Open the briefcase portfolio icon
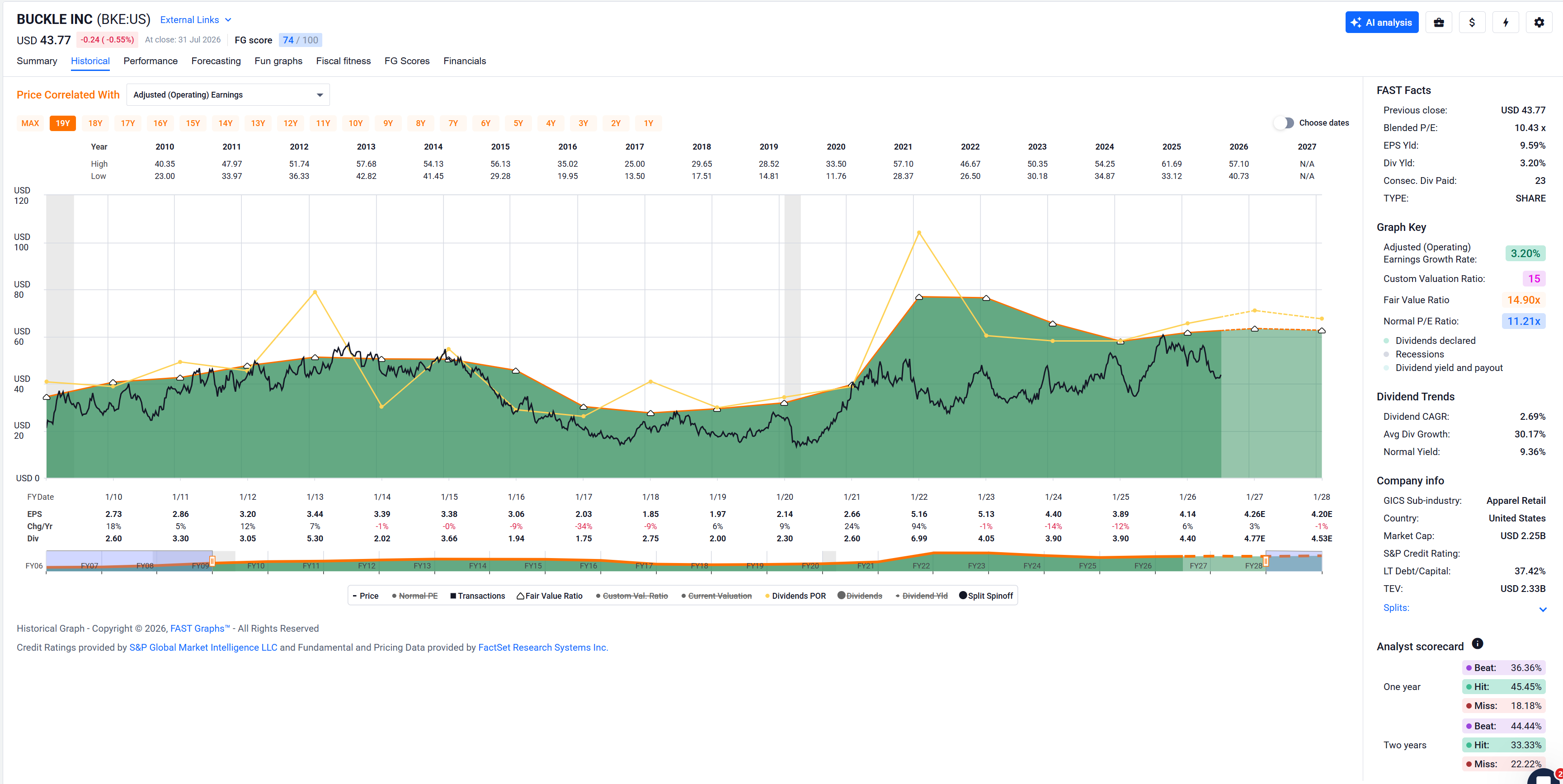1563x784 pixels. (x=1439, y=23)
